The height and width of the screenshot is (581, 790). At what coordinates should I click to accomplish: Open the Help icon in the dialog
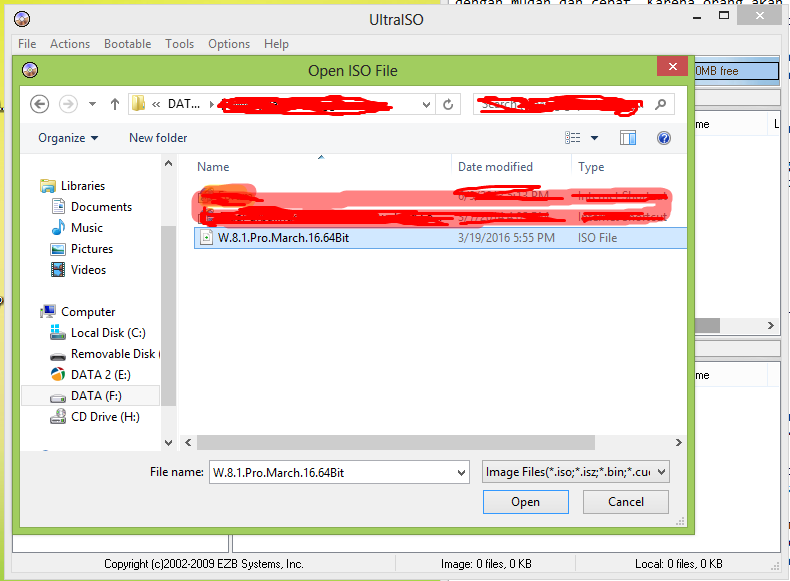664,138
